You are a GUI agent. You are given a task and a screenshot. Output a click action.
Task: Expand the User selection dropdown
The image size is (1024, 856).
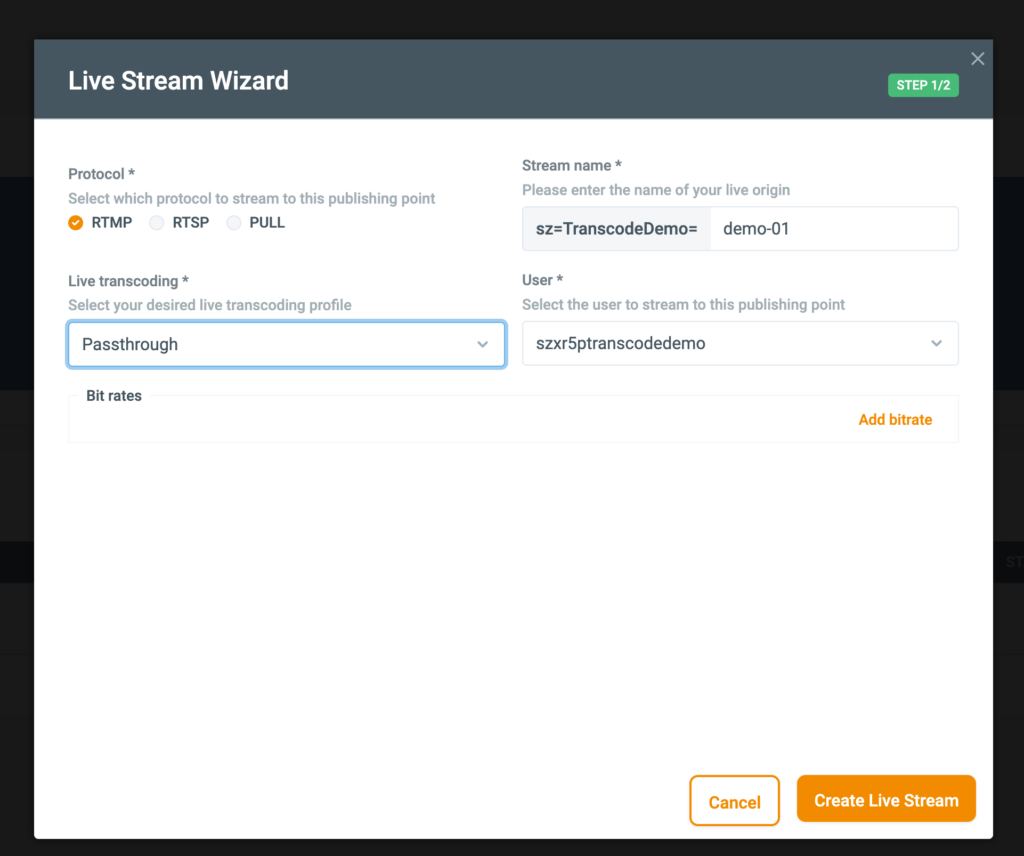pos(740,343)
